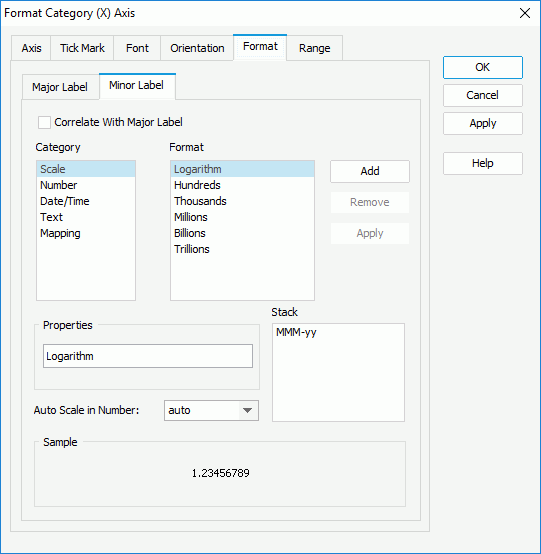Select the Minor Label sub-tab
This screenshot has height=554, width=541.
point(137,86)
